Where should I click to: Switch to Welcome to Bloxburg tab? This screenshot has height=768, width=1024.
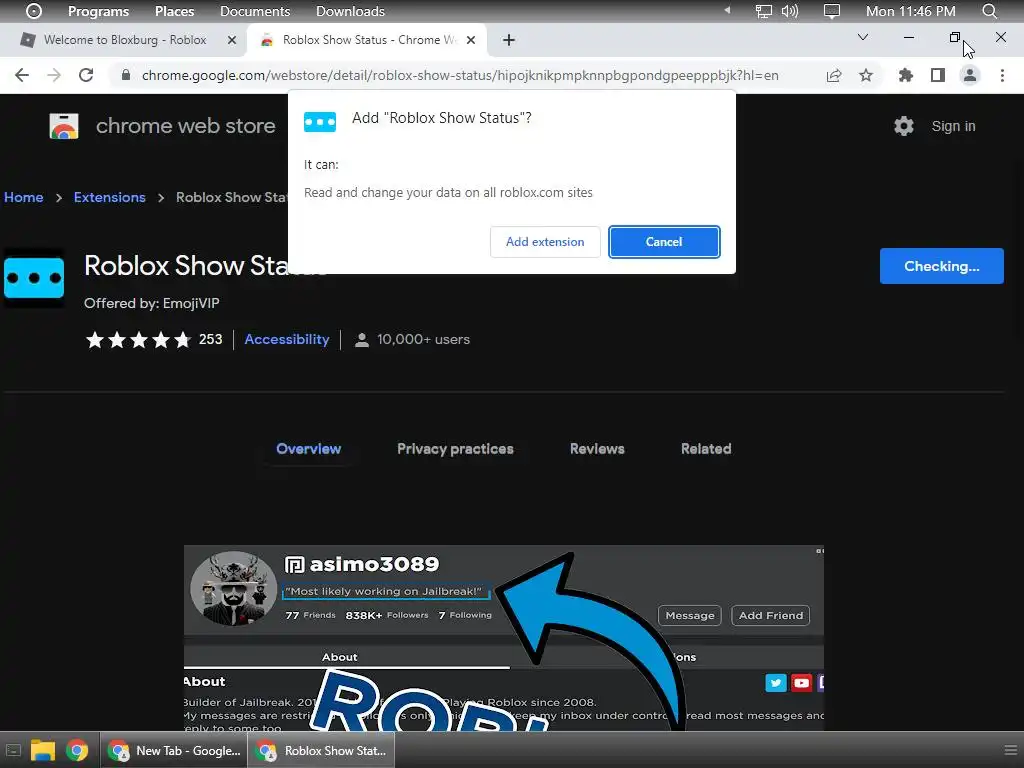124,40
